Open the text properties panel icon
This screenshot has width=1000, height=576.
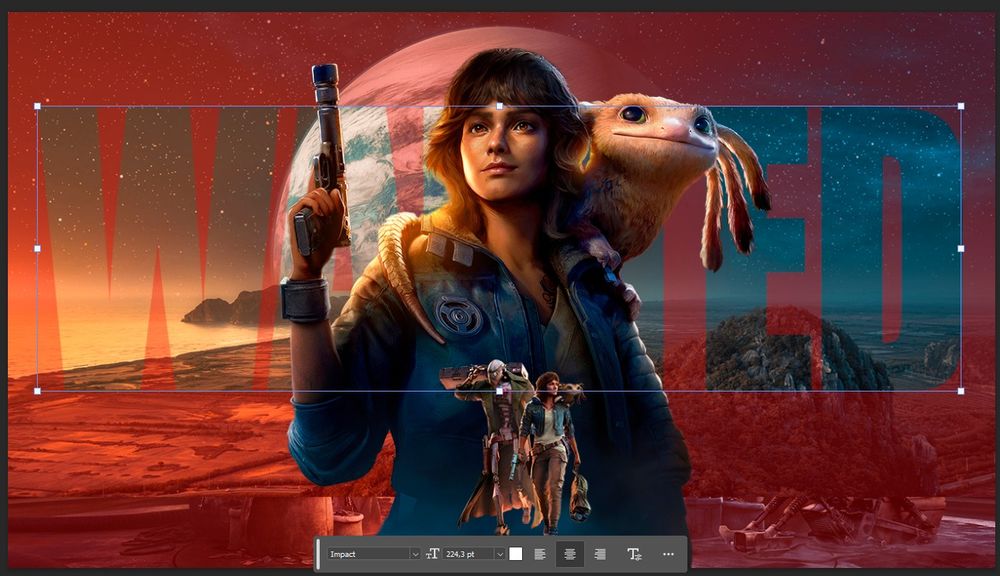(x=634, y=554)
